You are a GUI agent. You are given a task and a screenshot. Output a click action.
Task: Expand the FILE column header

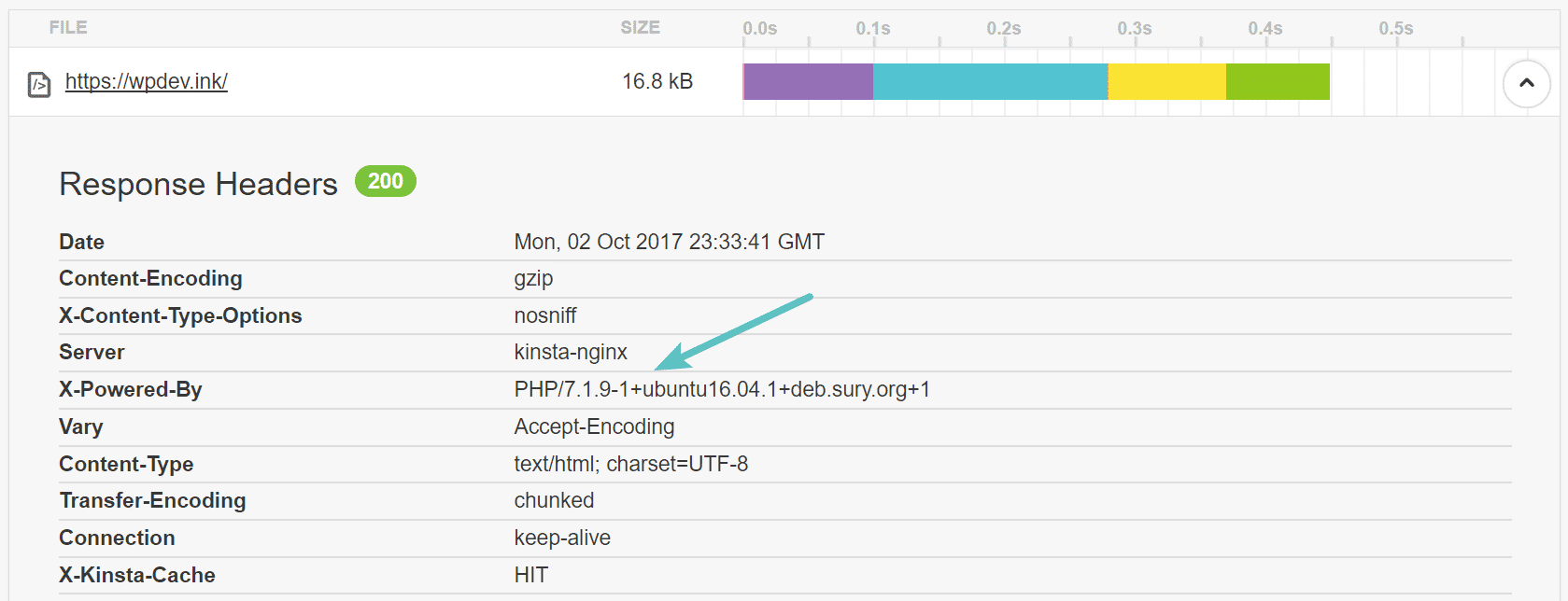(x=66, y=27)
